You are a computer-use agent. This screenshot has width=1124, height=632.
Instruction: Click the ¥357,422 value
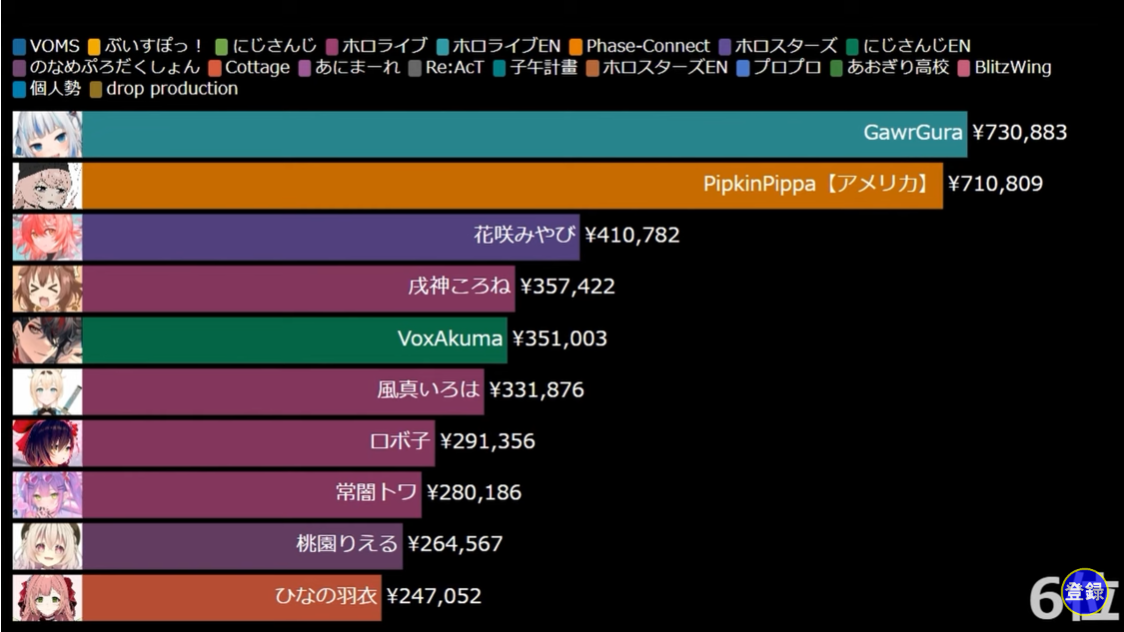[x=568, y=287]
